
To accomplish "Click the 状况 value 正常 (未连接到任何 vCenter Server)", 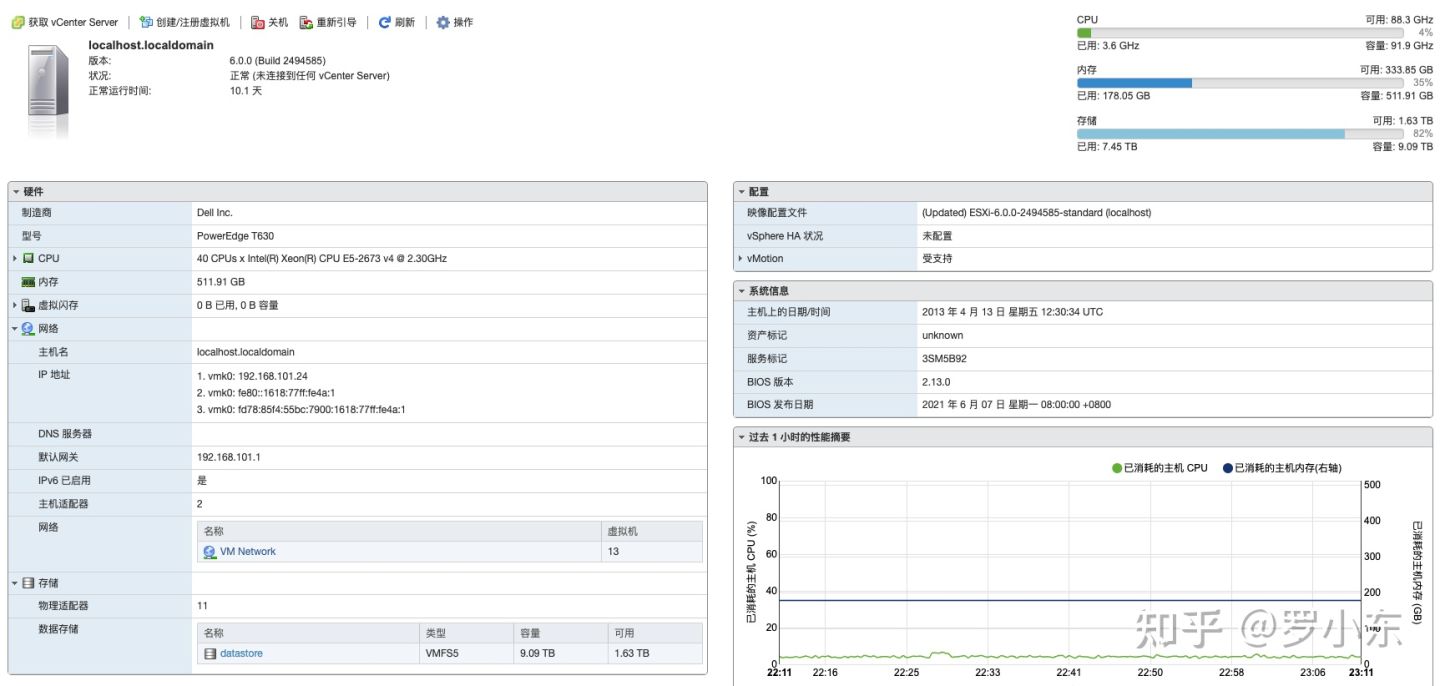I will (x=309, y=76).
